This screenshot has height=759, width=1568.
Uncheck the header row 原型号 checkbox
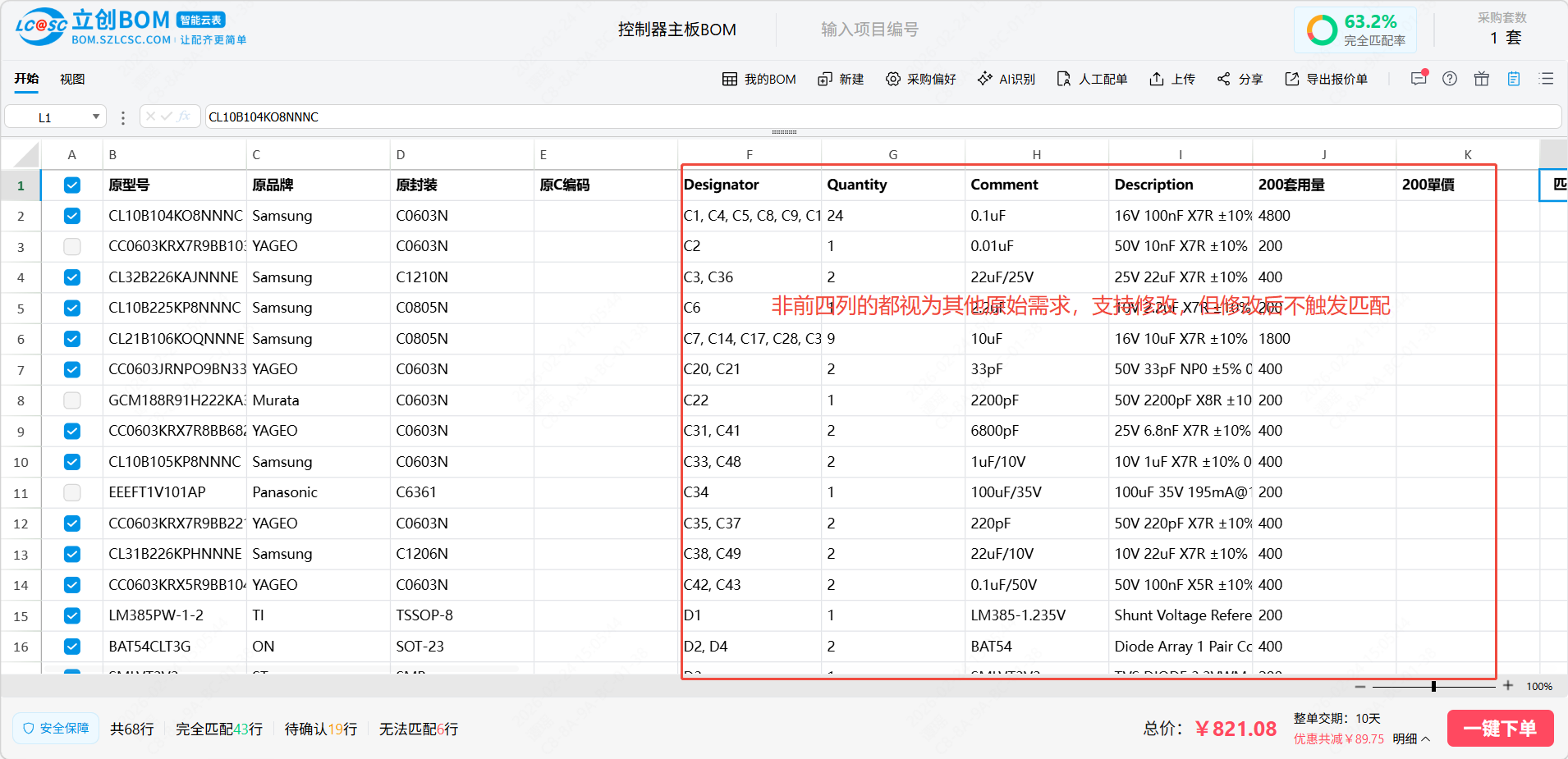(72, 185)
